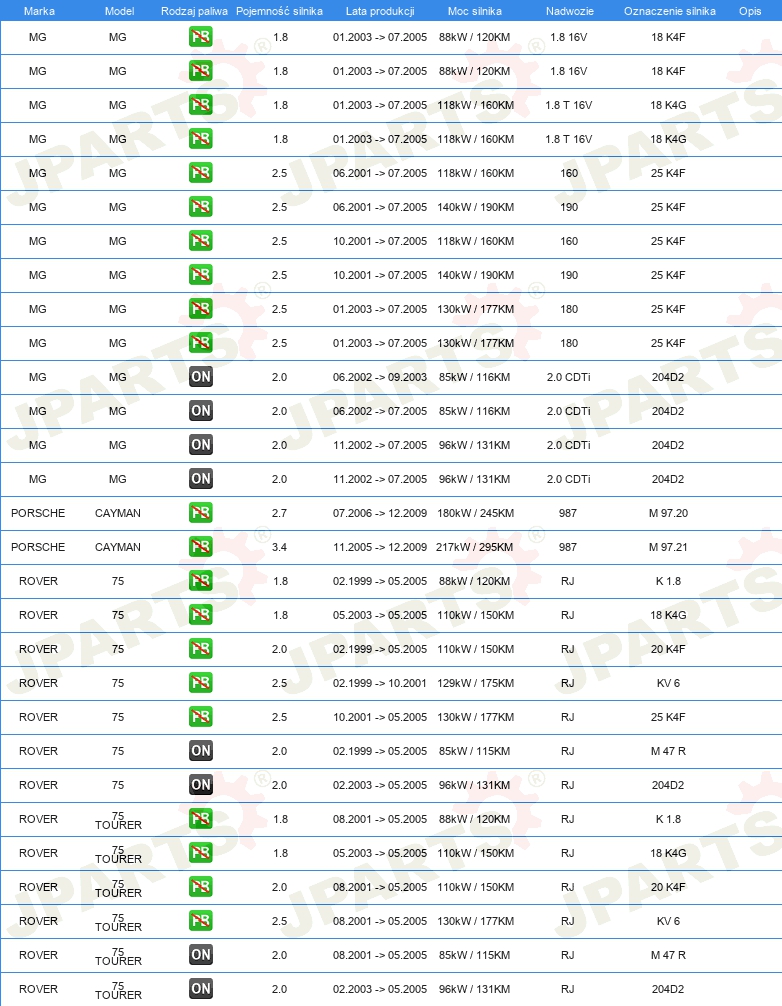Click petrol icon in Rover 75 (non-Tourer) 18 K4G row
This screenshot has height=1006, width=782.
tap(201, 615)
